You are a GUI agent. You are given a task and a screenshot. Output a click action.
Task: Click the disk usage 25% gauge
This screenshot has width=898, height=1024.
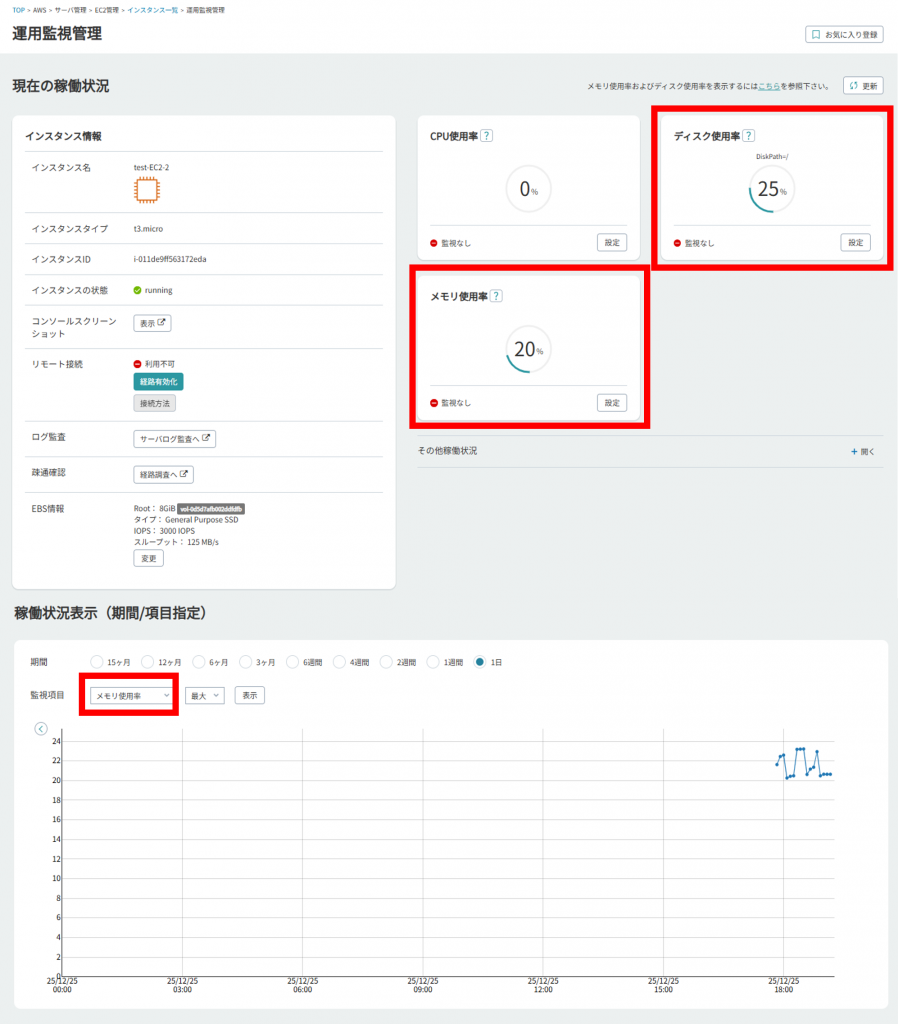[x=771, y=190]
